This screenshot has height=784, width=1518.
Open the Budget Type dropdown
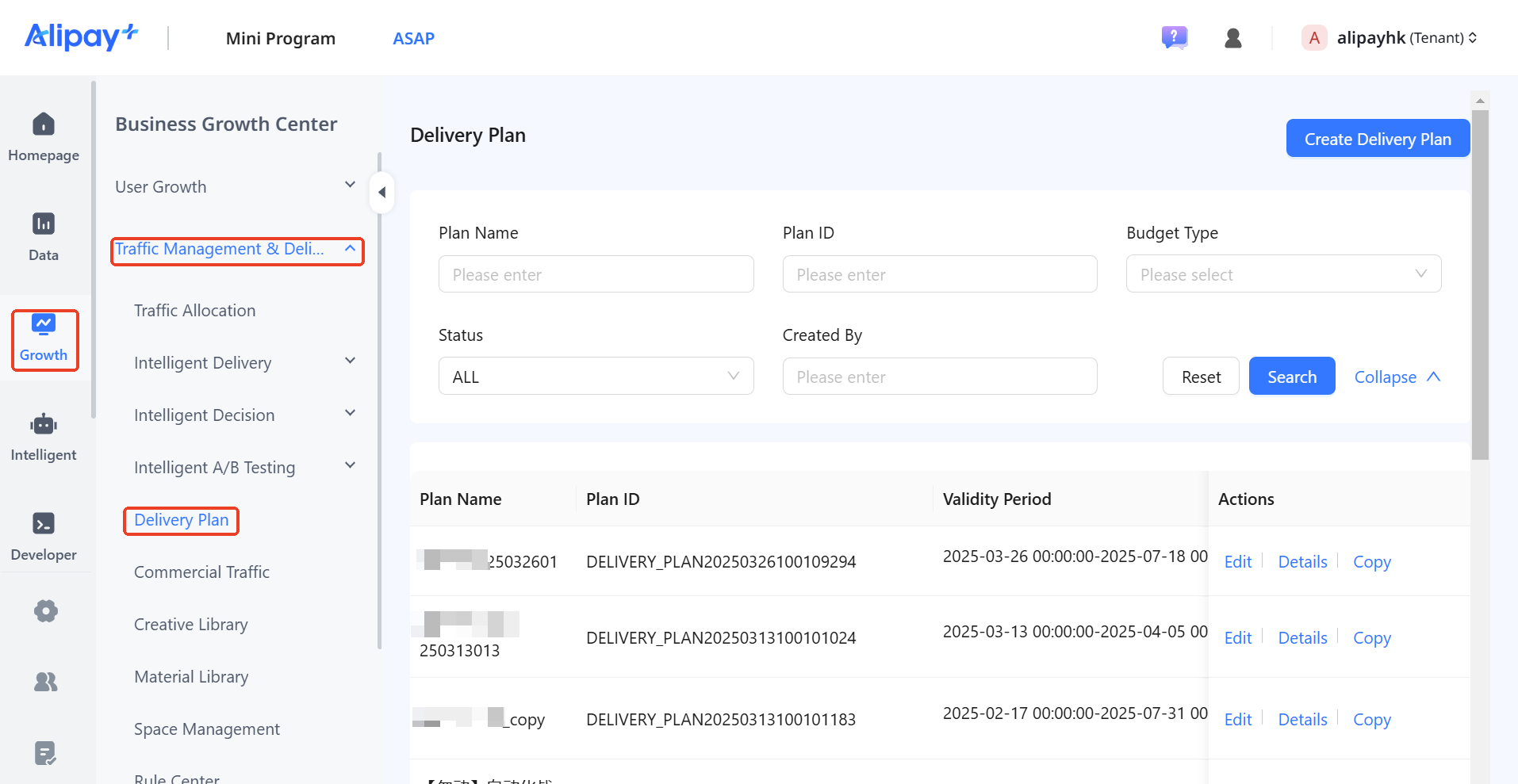click(x=1283, y=274)
